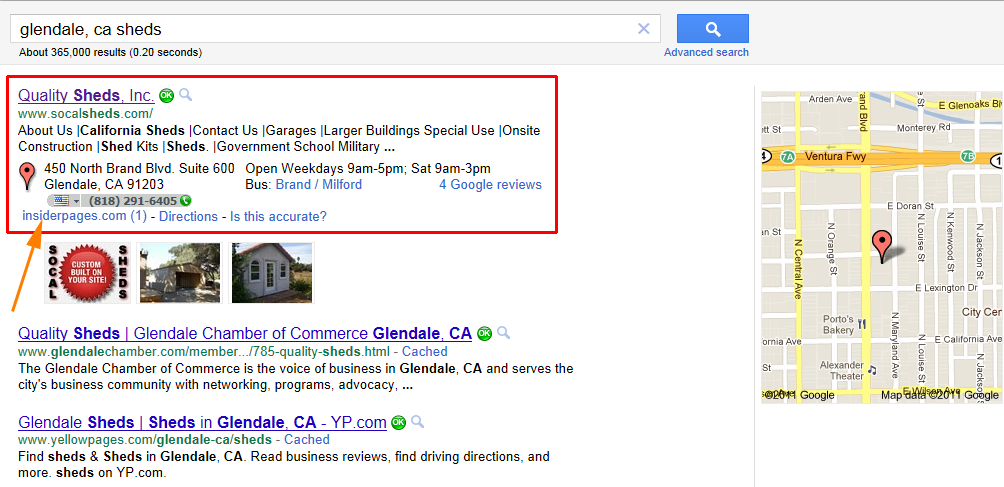The height and width of the screenshot is (487, 1004).
Task: Open preview magnifier for YP.com result
Action: pyautogui.click(x=418, y=422)
